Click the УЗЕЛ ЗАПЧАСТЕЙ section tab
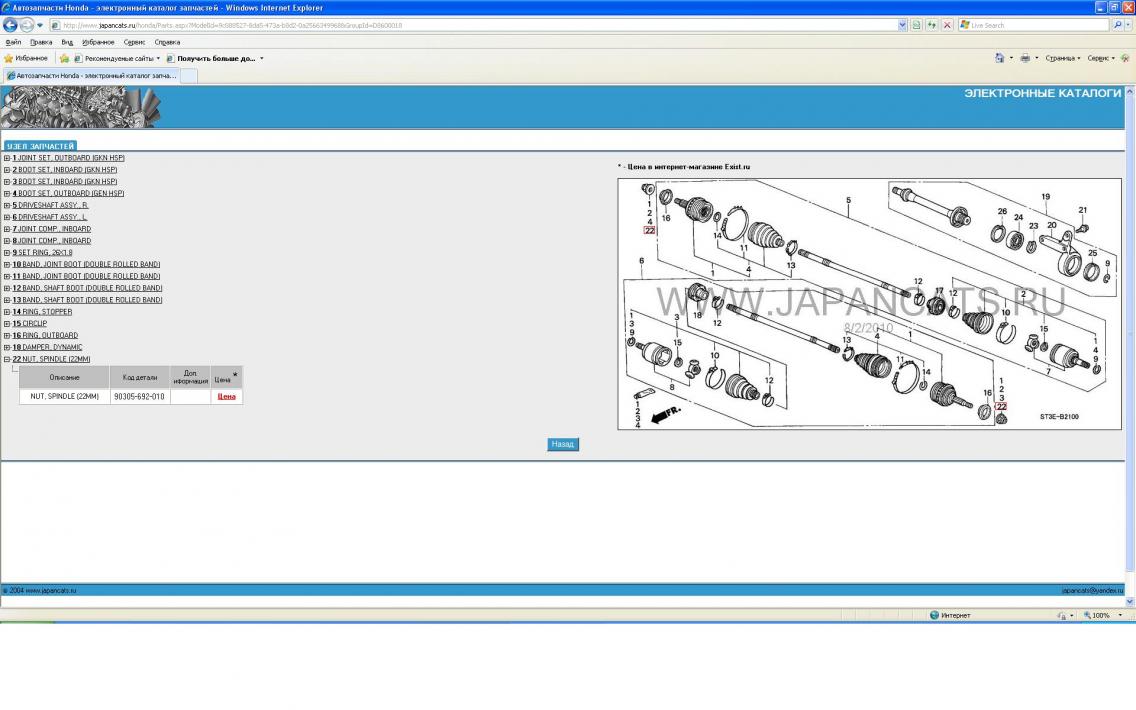 (x=40, y=146)
